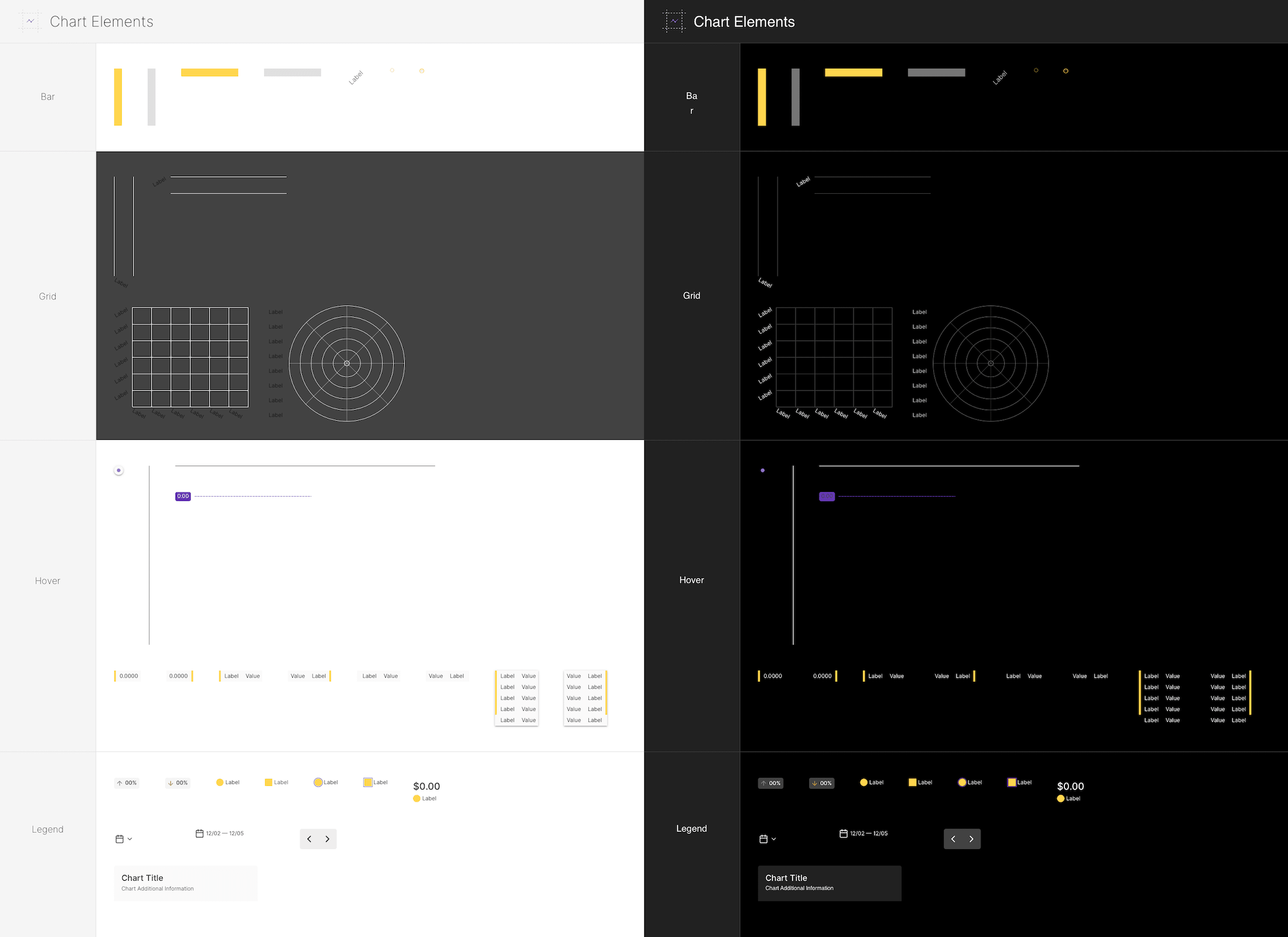Click the next chevron in dark theme stepper

click(x=971, y=839)
